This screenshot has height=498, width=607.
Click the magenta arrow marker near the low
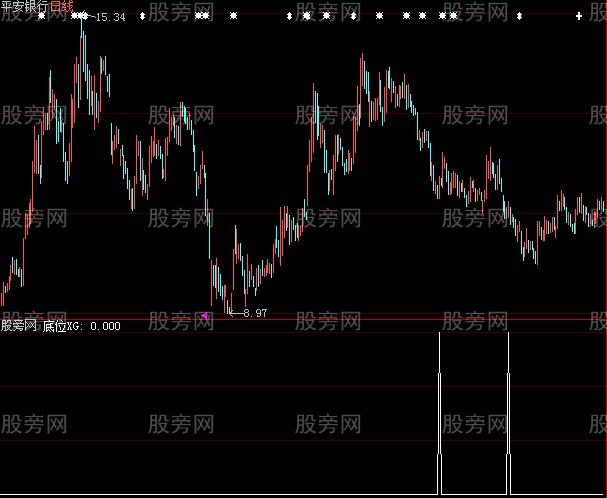[205, 315]
